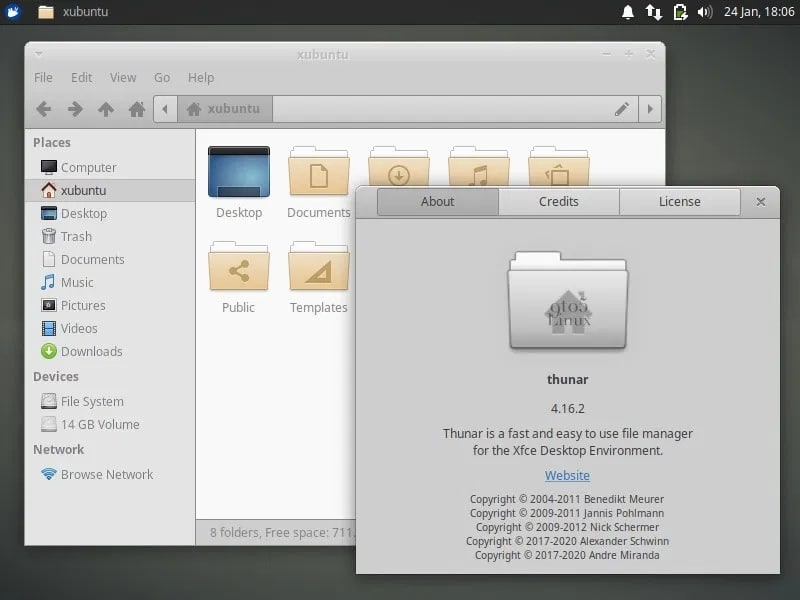The height and width of the screenshot is (600, 800).
Task: Click status bar folder count text
Action: [x=282, y=533]
